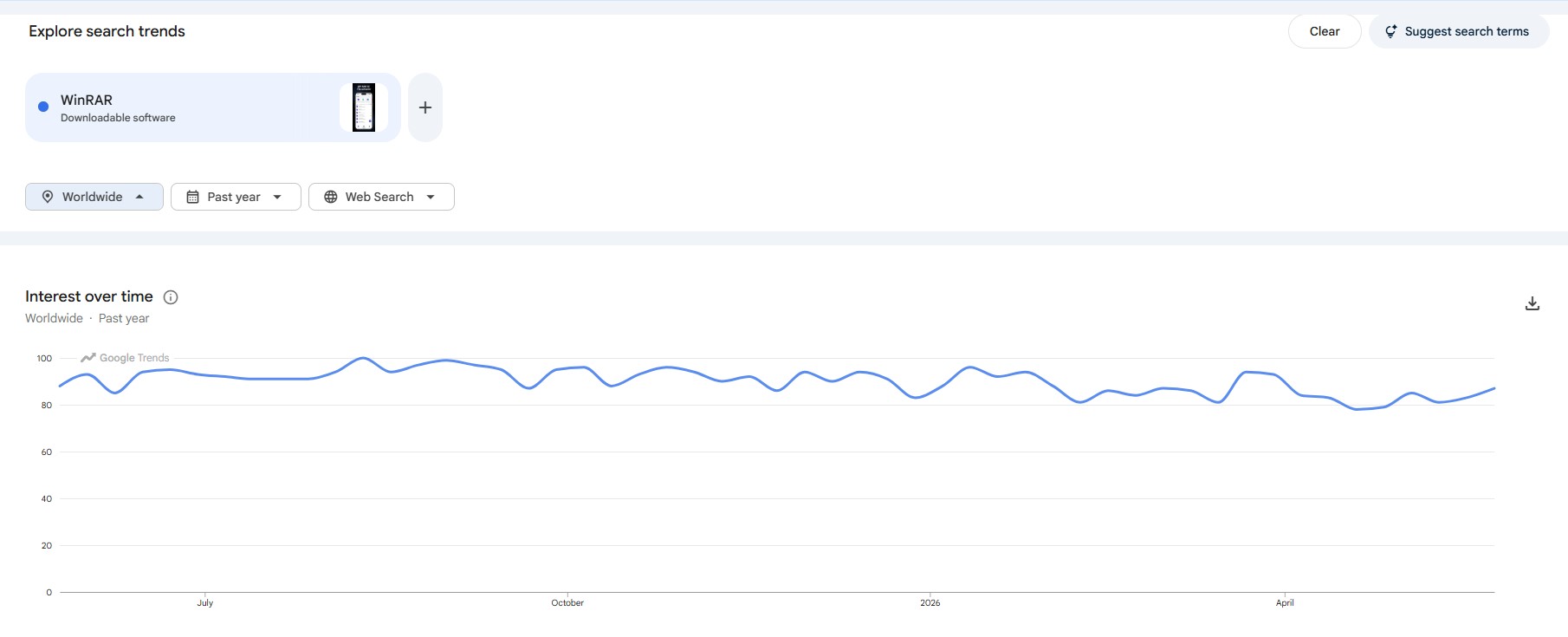Click the 40 value on y-axis
This screenshot has width=1568, height=637.
(x=47, y=498)
